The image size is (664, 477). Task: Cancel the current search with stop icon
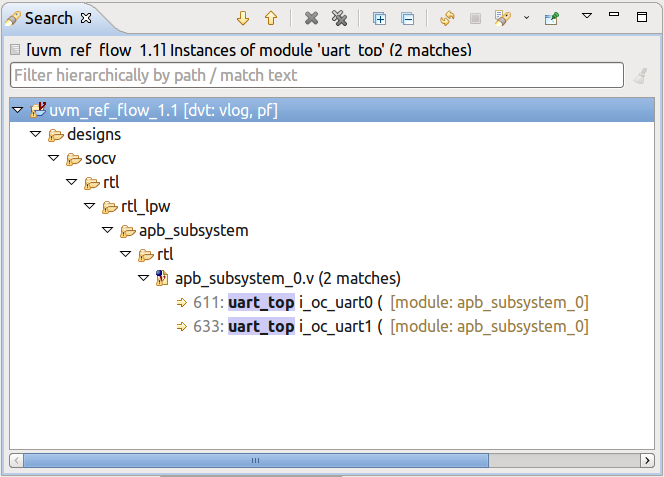[x=475, y=19]
